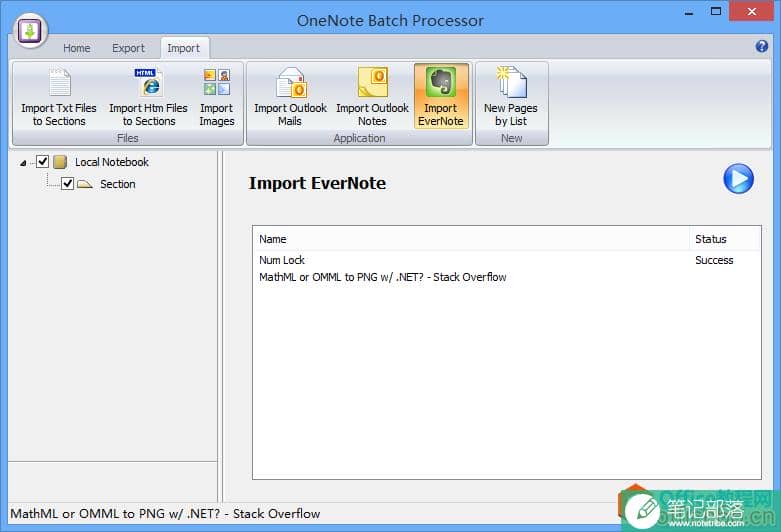Minimize the OneNote Batch Processor window
781x532 pixels.
point(689,12)
